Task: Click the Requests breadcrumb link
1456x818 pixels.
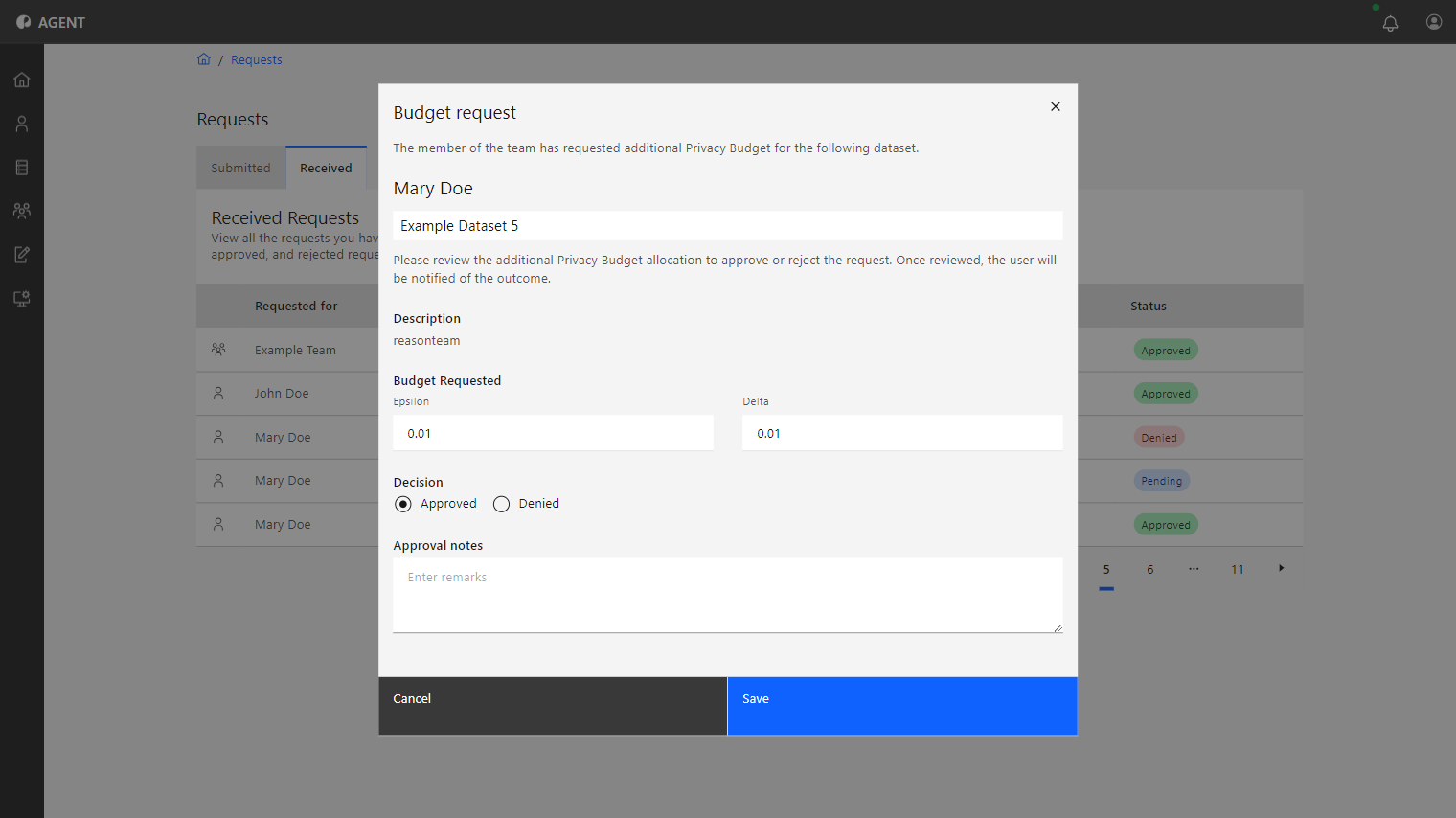Action: pos(256,59)
